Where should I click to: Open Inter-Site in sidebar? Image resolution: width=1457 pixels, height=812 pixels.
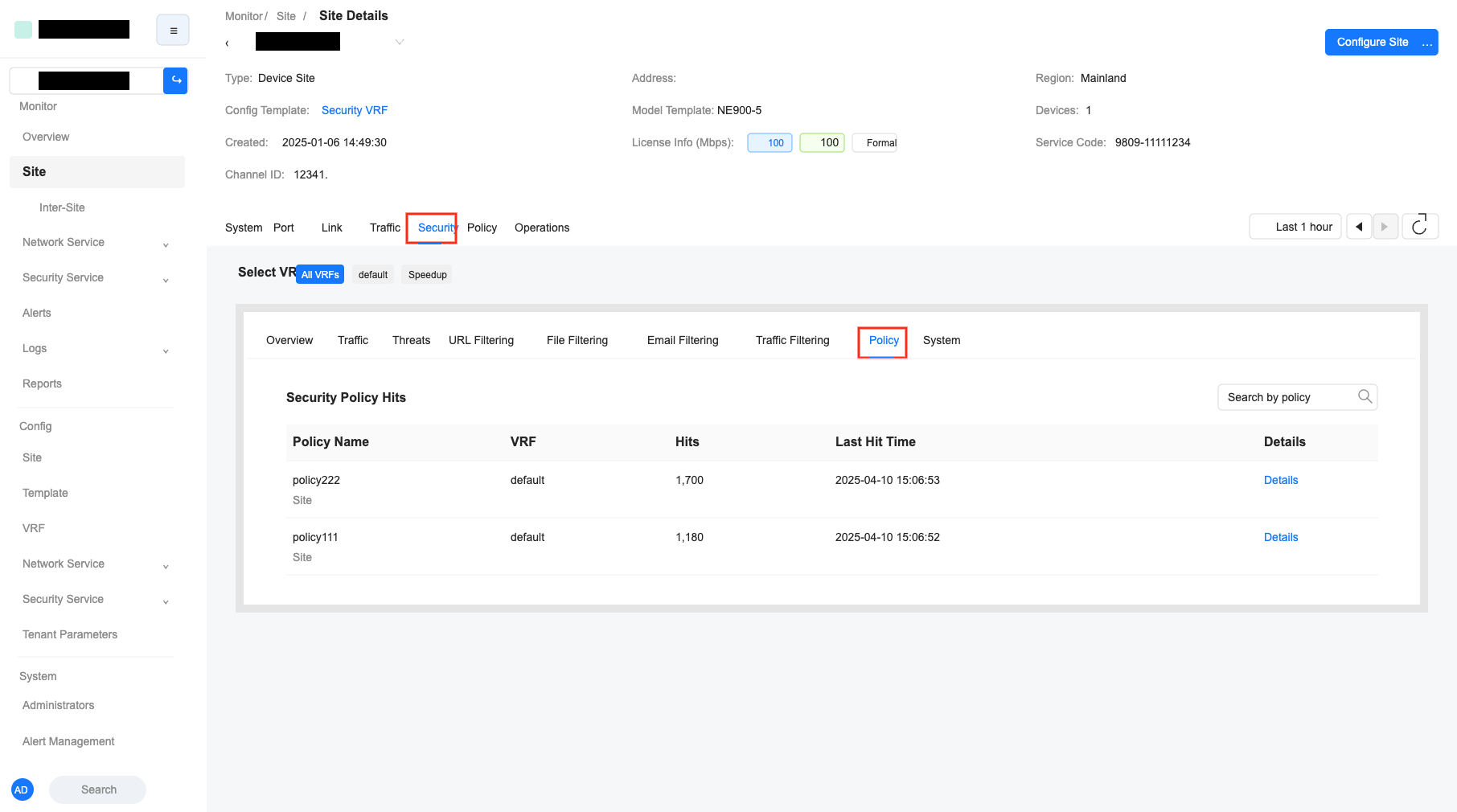coord(62,207)
